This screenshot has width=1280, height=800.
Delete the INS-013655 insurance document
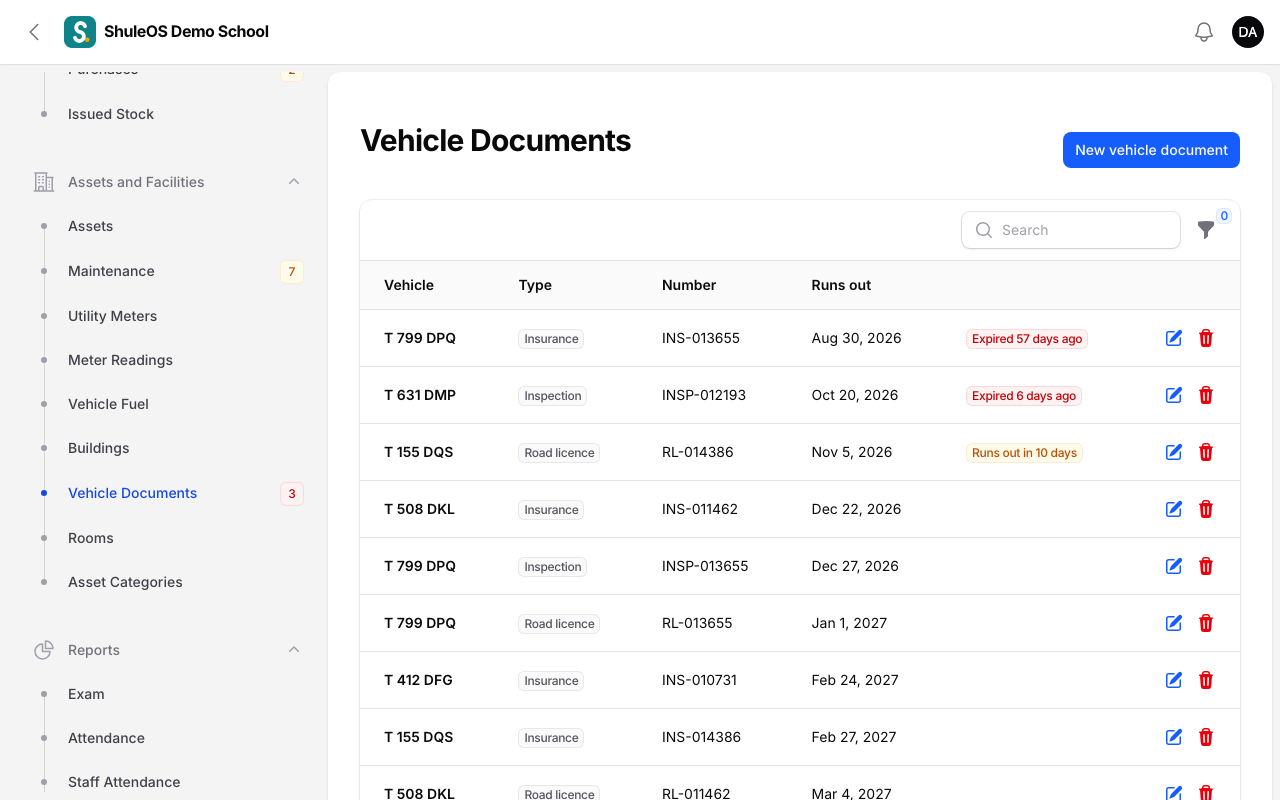(1206, 338)
